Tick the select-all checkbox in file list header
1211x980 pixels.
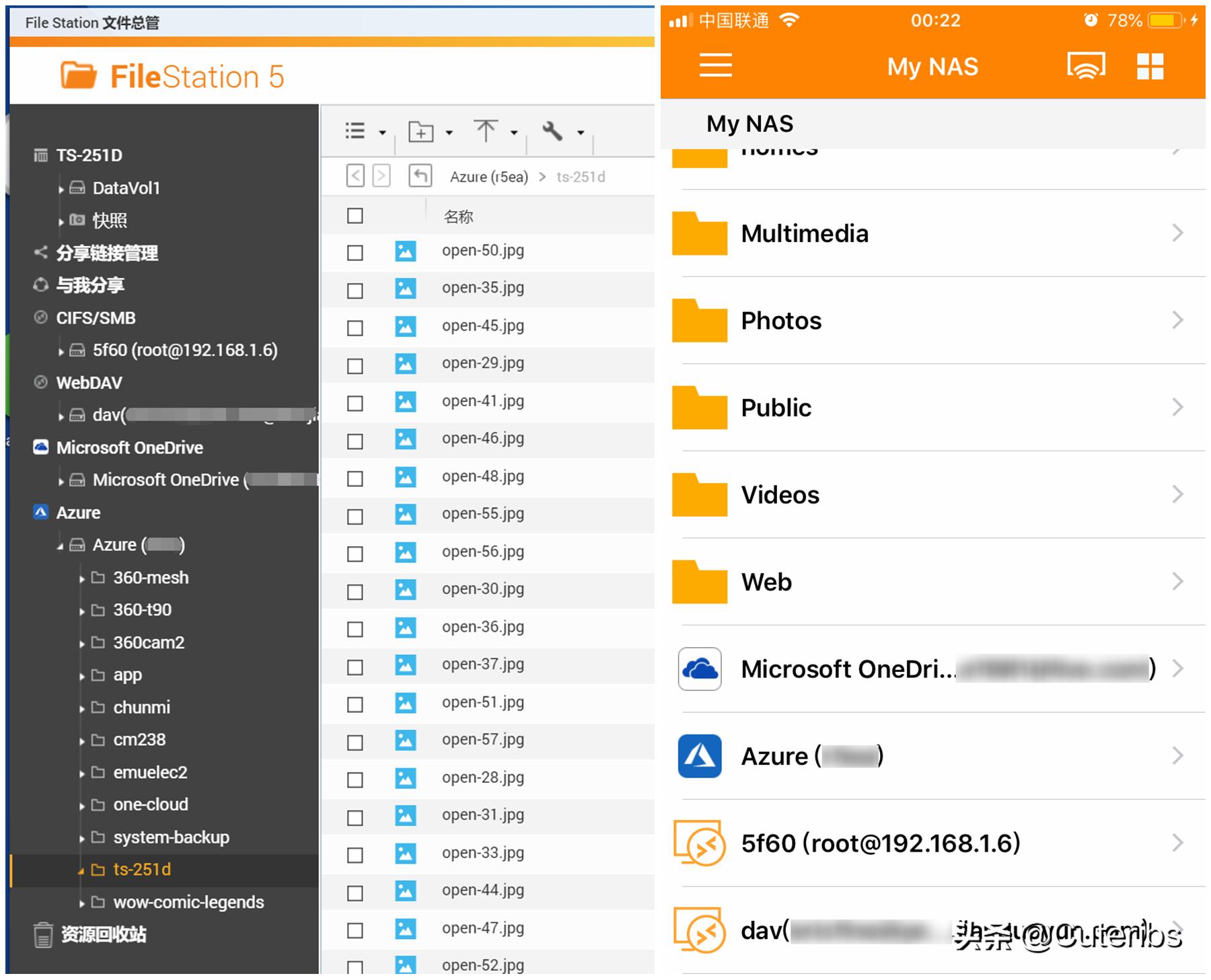(x=355, y=215)
